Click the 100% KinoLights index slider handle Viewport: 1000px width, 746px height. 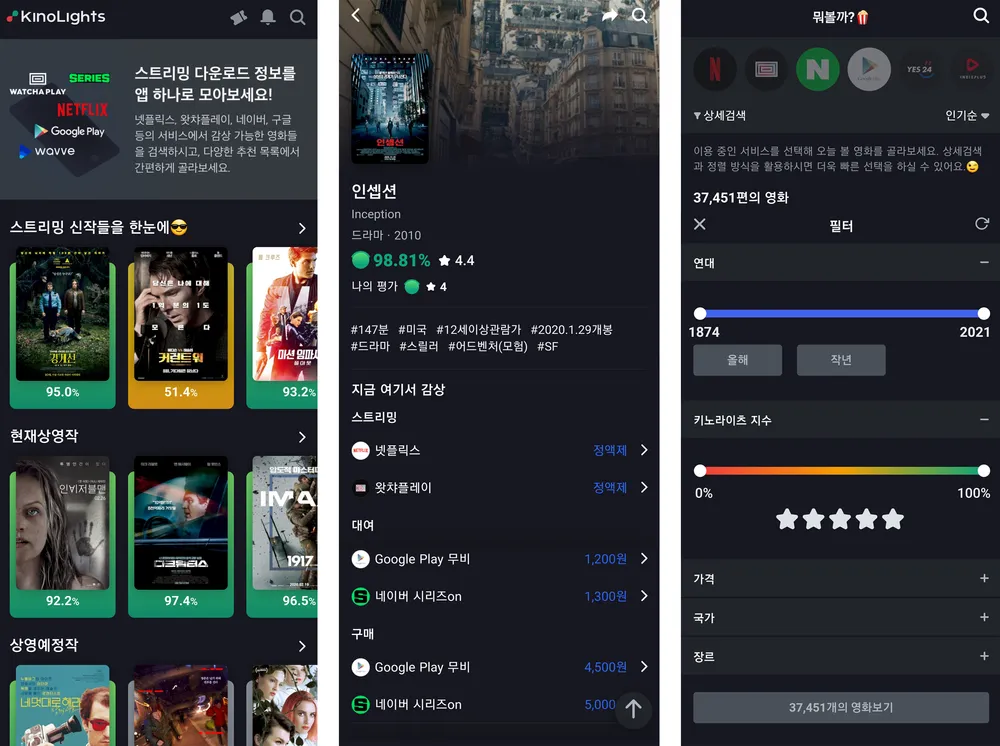983,471
